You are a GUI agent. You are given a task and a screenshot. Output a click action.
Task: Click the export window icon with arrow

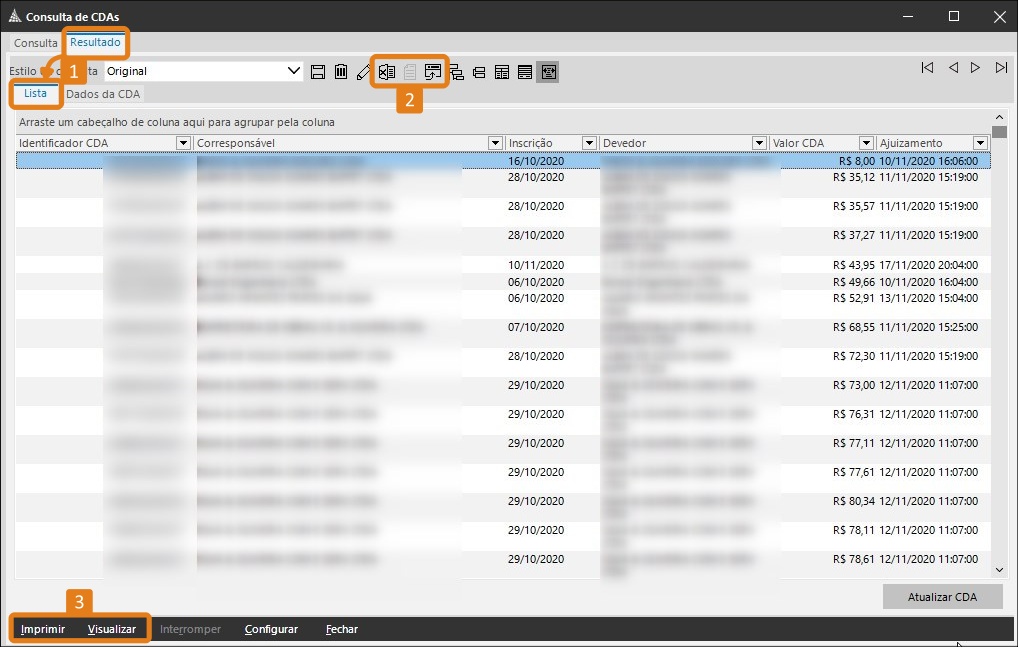[433, 71]
